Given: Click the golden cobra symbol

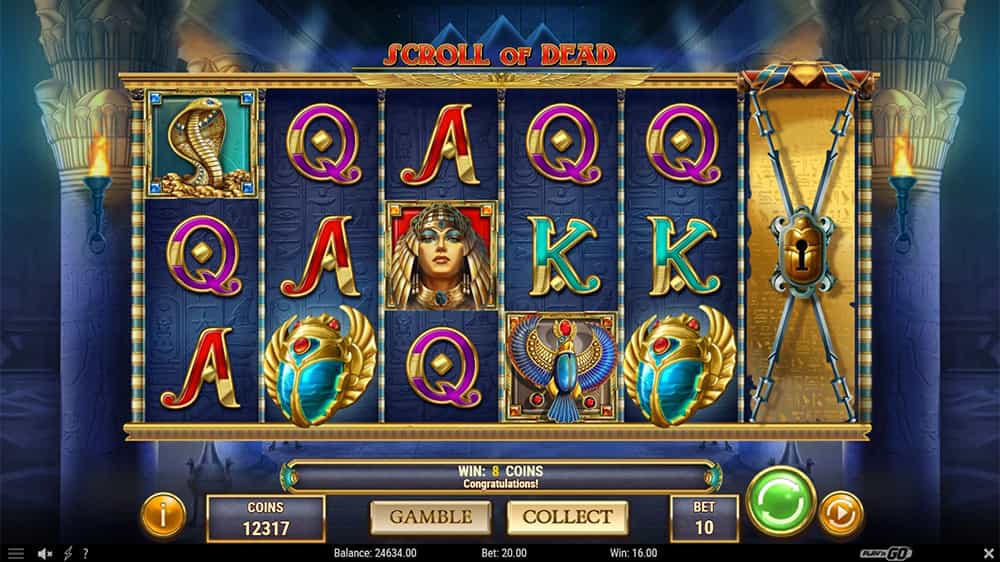Looking at the screenshot, I should [202, 144].
